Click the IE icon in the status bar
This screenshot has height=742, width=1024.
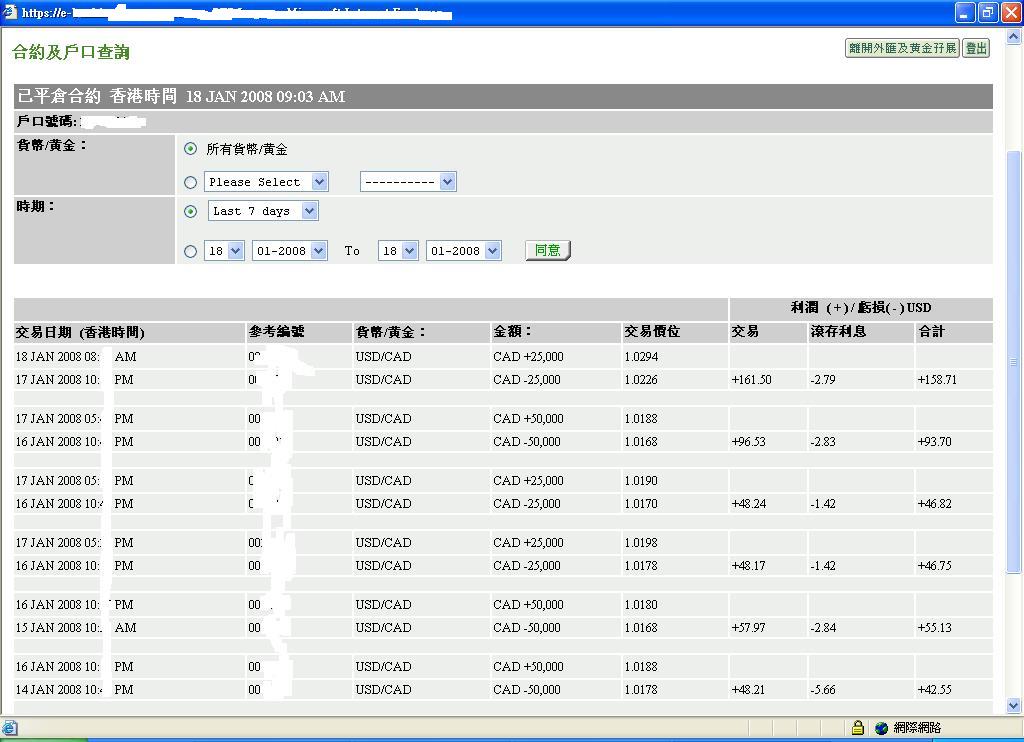point(10,728)
